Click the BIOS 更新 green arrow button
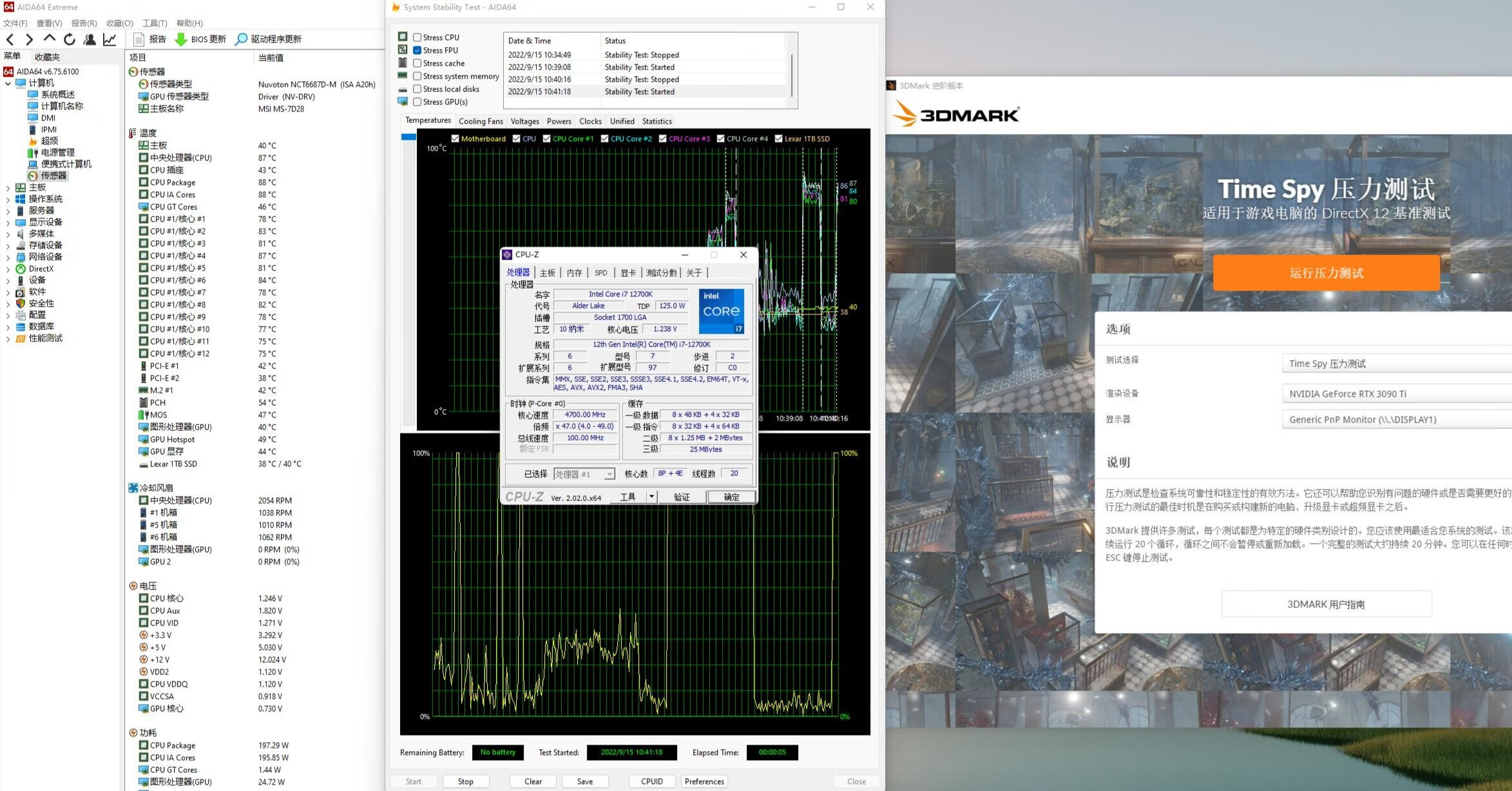The width and height of the screenshot is (1512, 791). point(200,39)
